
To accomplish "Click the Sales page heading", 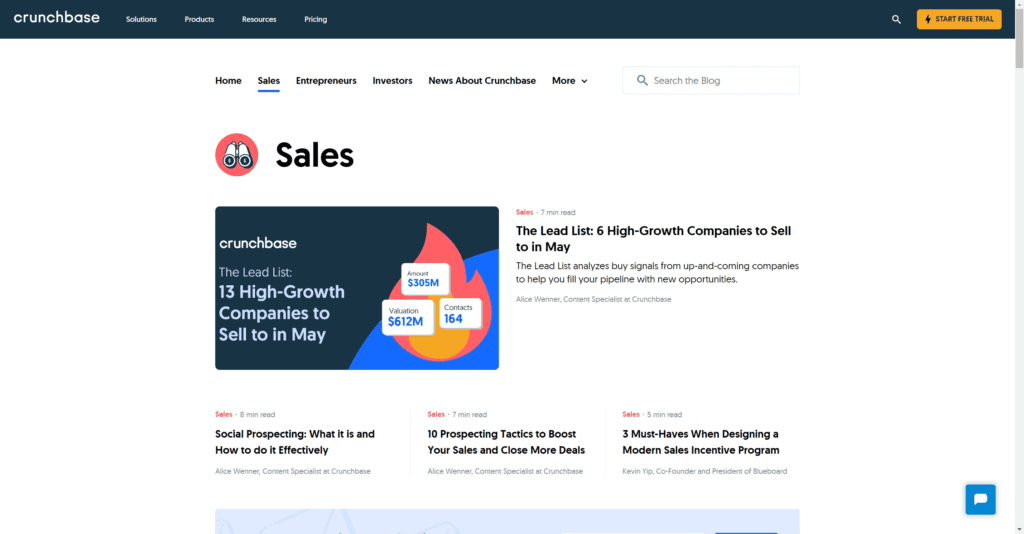I will tap(314, 155).
